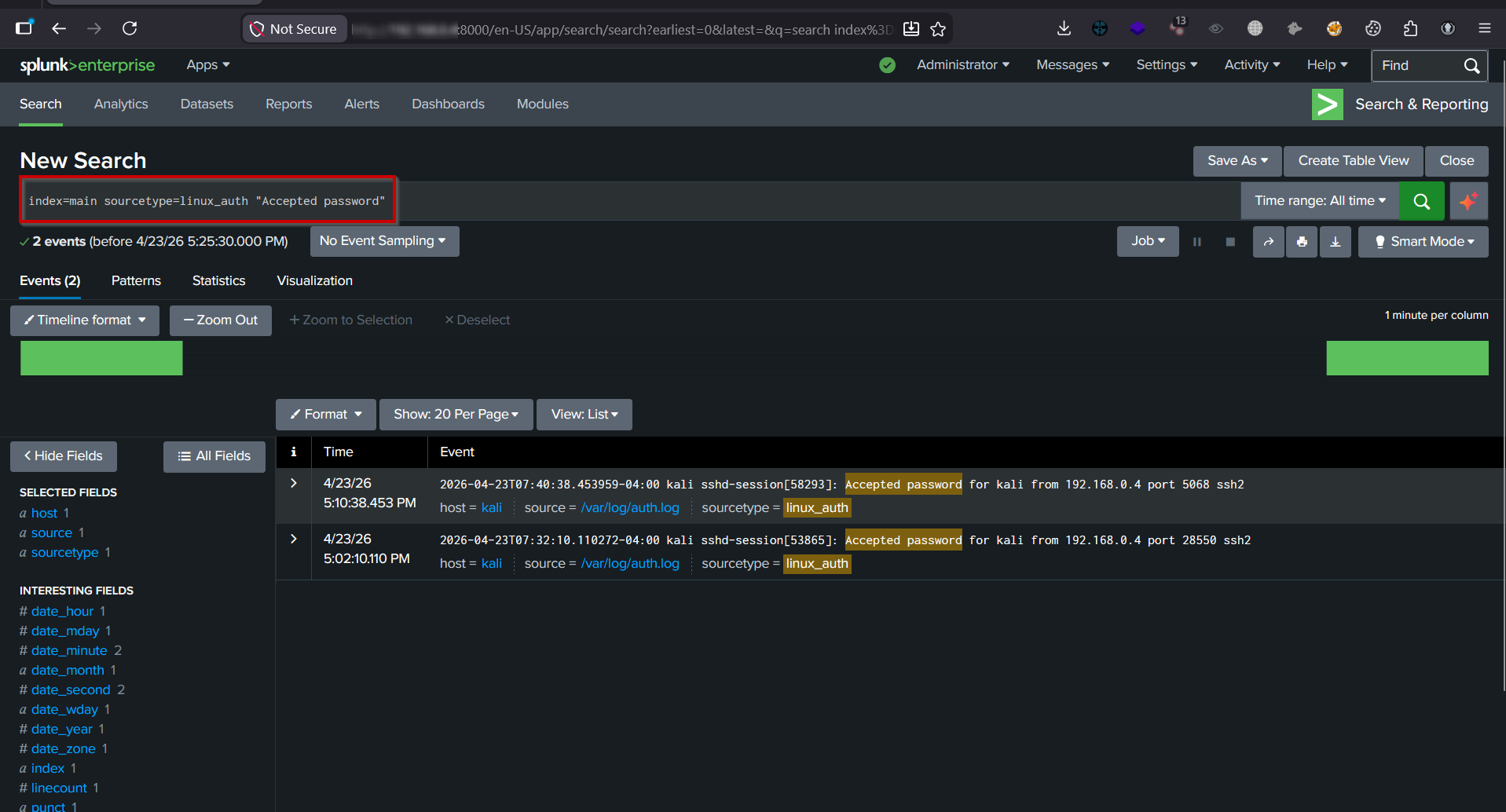Click the right green timeline bar
Screen dimensions: 1506x812
coord(1407,358)
